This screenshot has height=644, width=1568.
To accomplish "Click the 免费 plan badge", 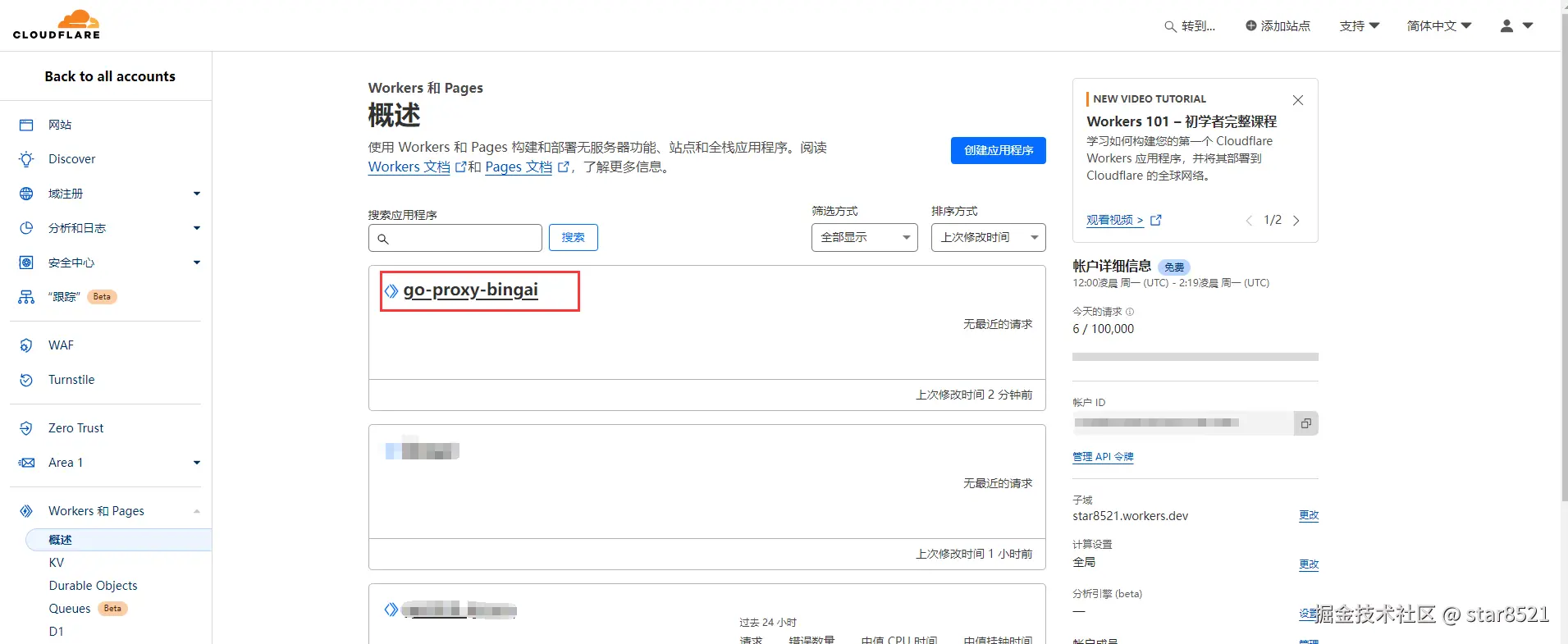I will (x=1174, y=267).
